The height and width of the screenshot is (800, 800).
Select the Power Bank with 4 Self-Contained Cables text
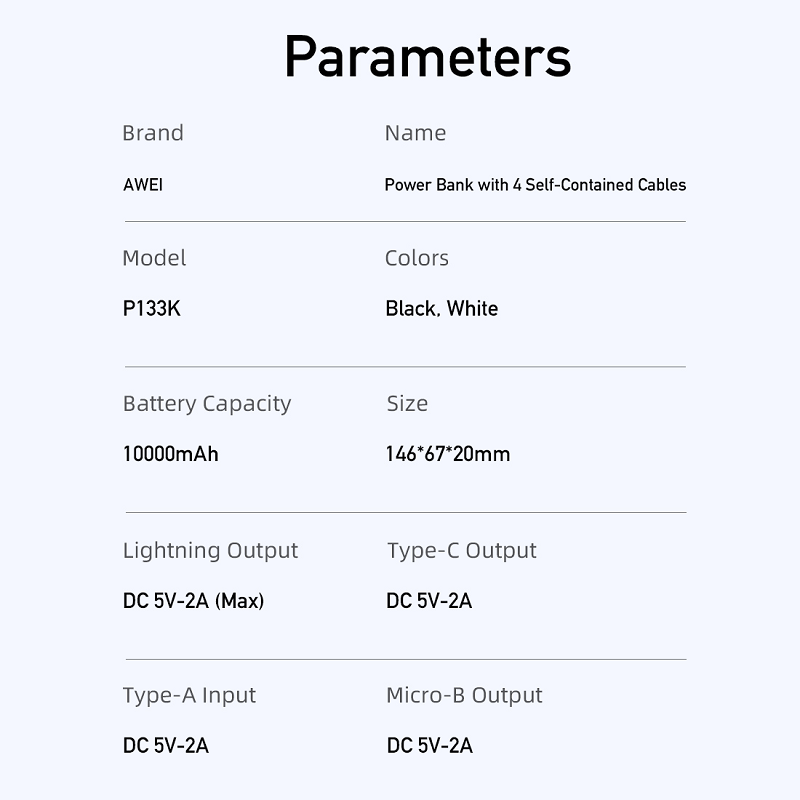click(x=535, y=185)
